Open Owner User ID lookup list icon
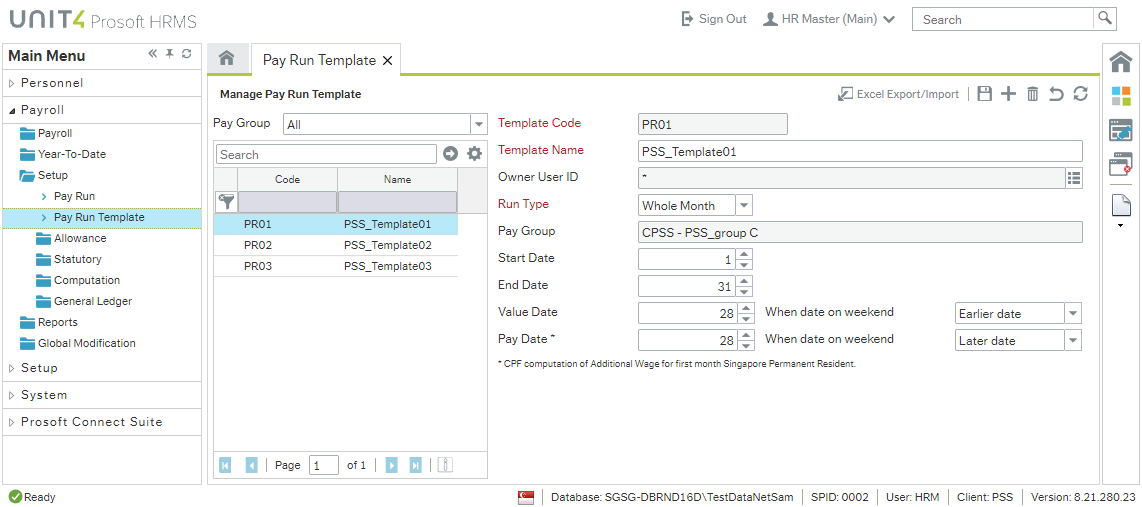This screenshot has width=1142, height=507. coord(1074,177)
